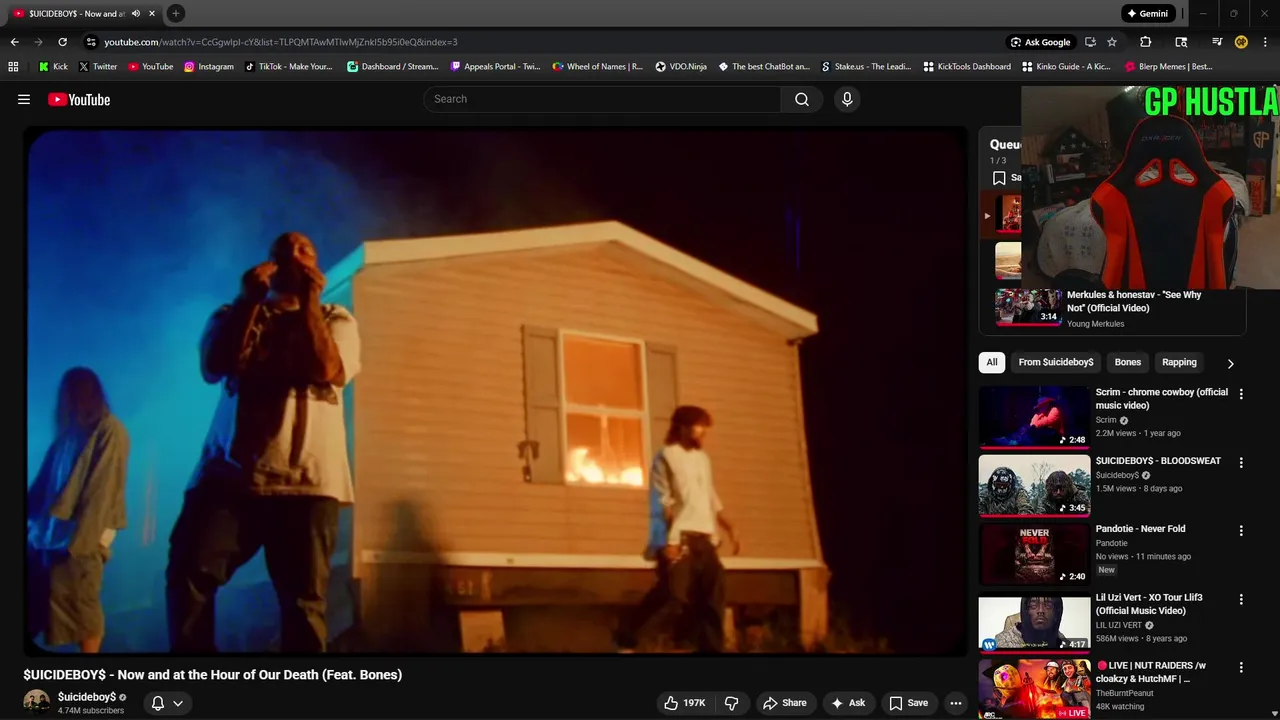This screenshot has width=1280, height=720.
Task: Reload the page
Action: (62, 42)
